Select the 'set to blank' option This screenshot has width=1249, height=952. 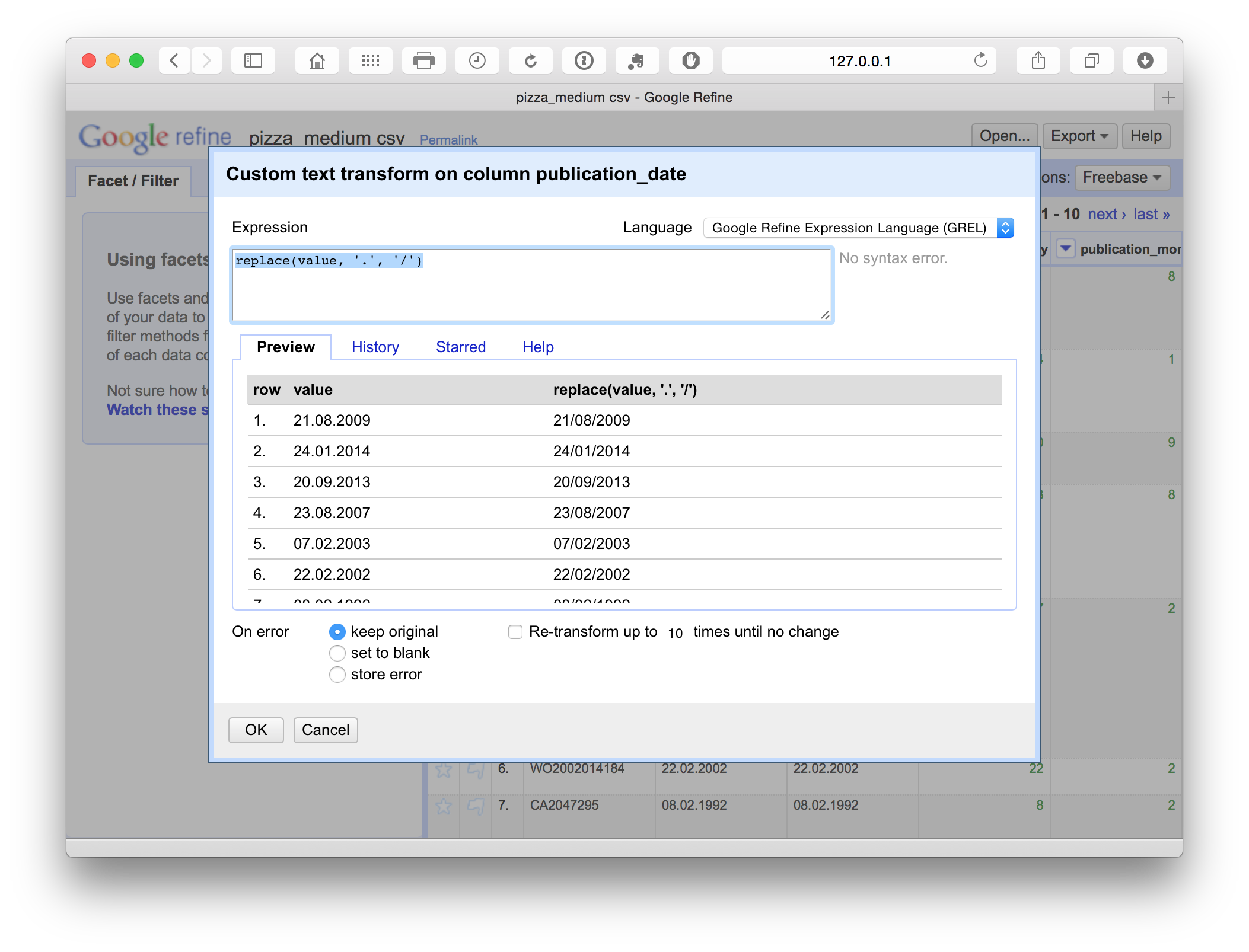(337, 653)
